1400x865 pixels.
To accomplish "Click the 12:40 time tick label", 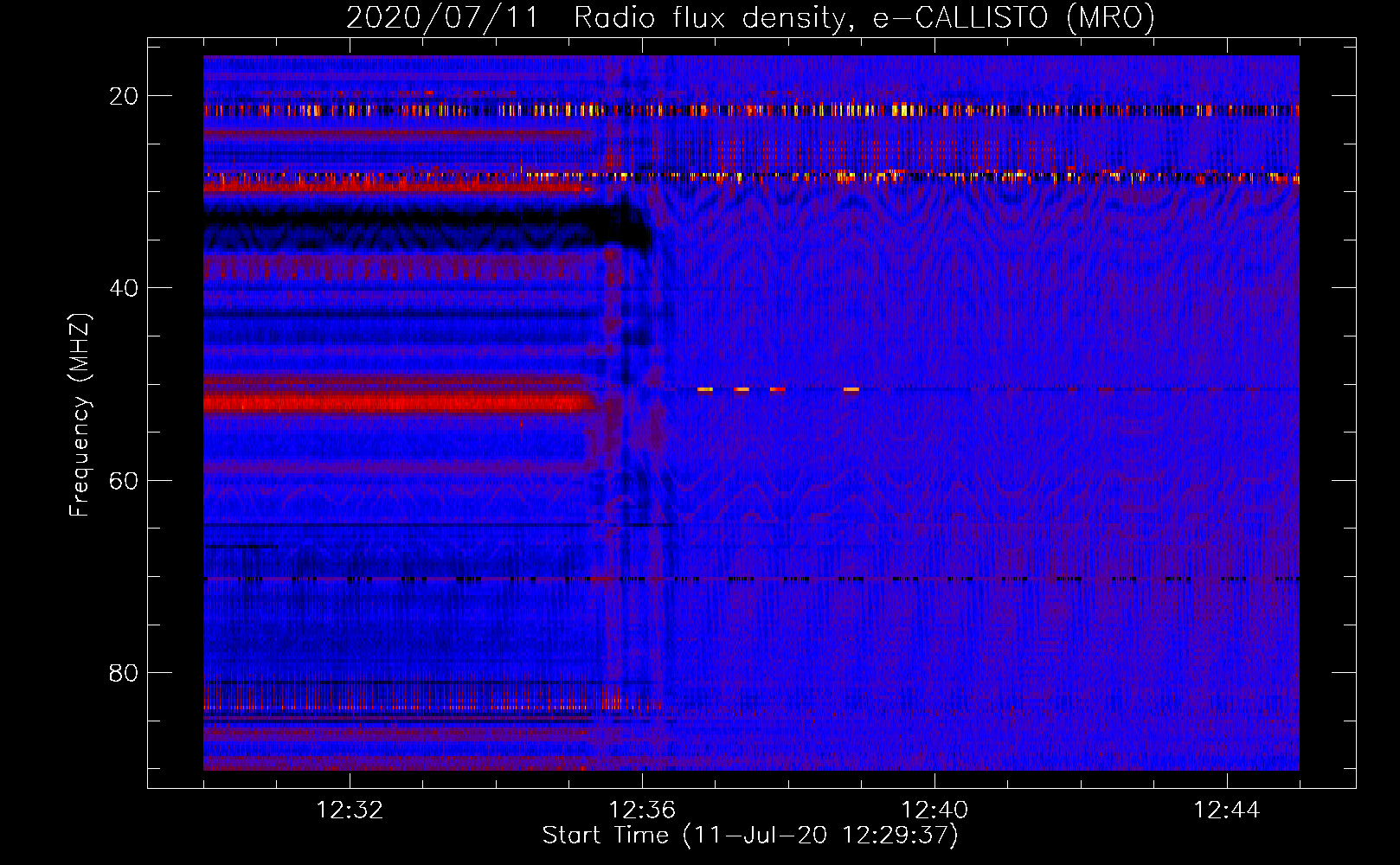I will click(x=934, y=811).
